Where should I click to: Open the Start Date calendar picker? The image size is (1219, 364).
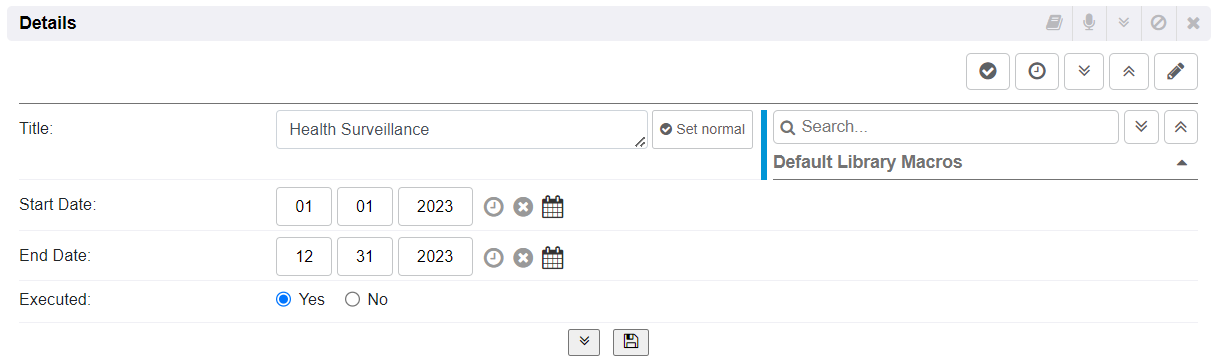(553, 207)
